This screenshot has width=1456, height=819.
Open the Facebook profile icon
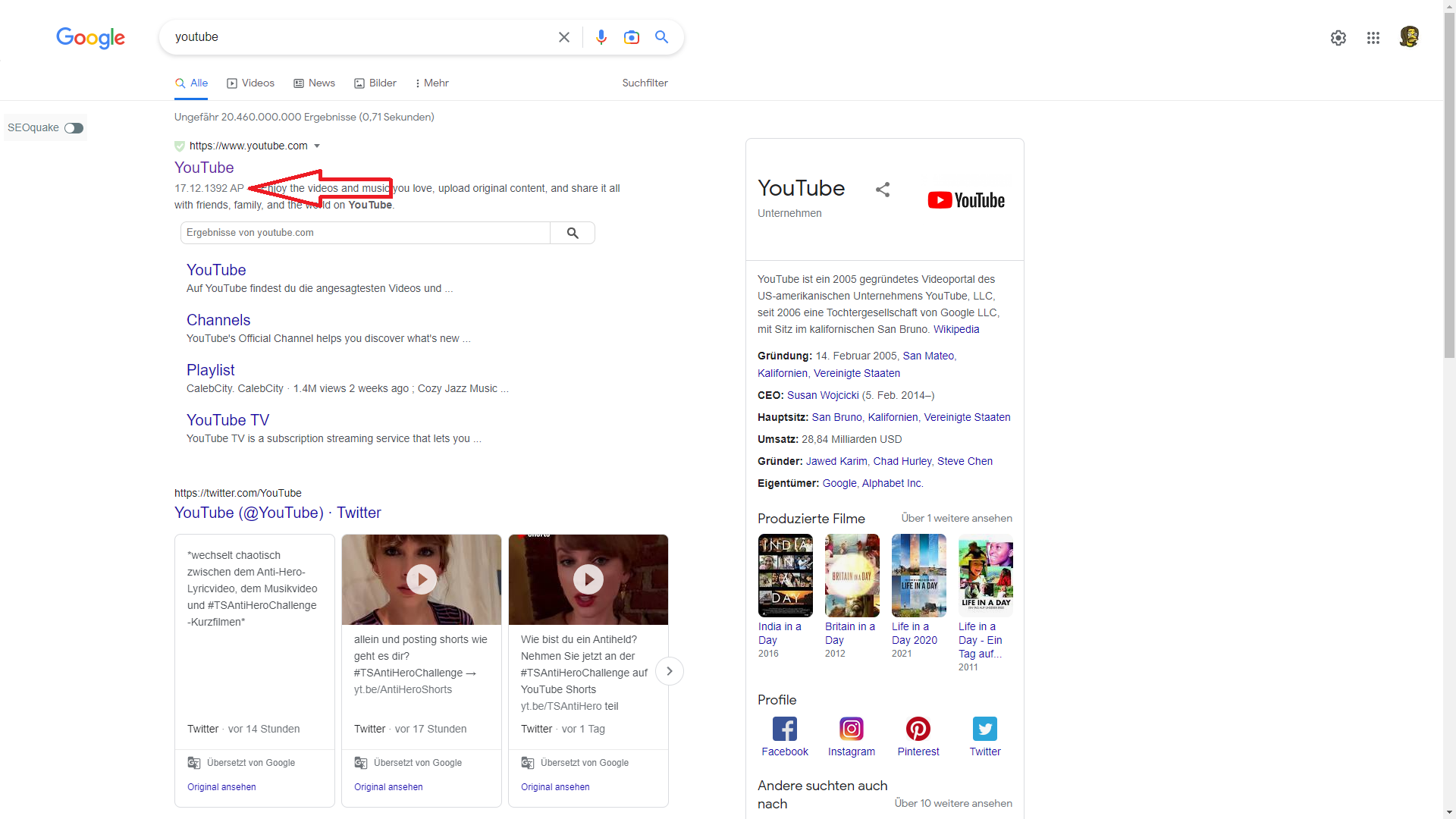point(785,729)
